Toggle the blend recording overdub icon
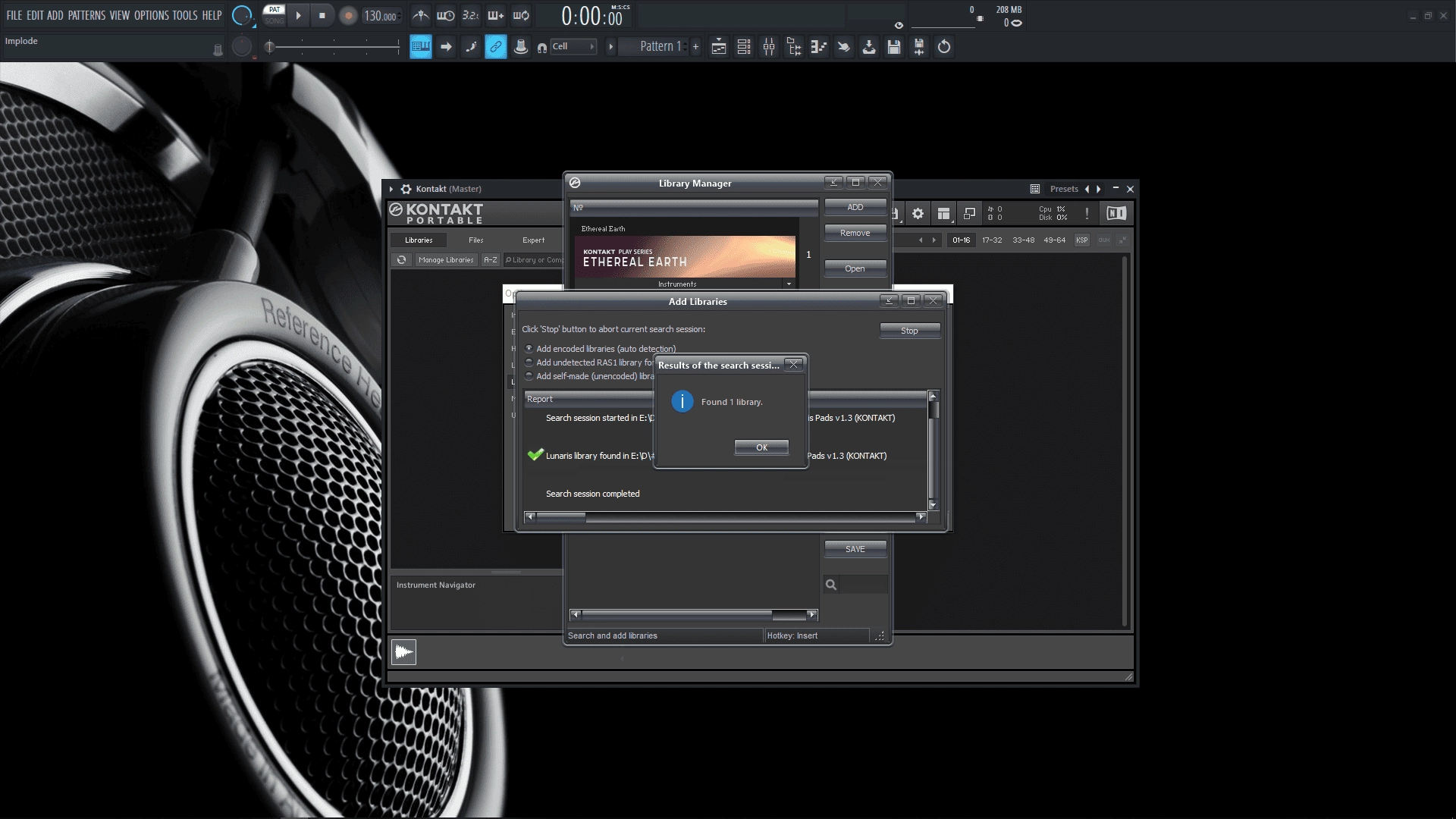1456x819 pixels. (x=496, y=15)
